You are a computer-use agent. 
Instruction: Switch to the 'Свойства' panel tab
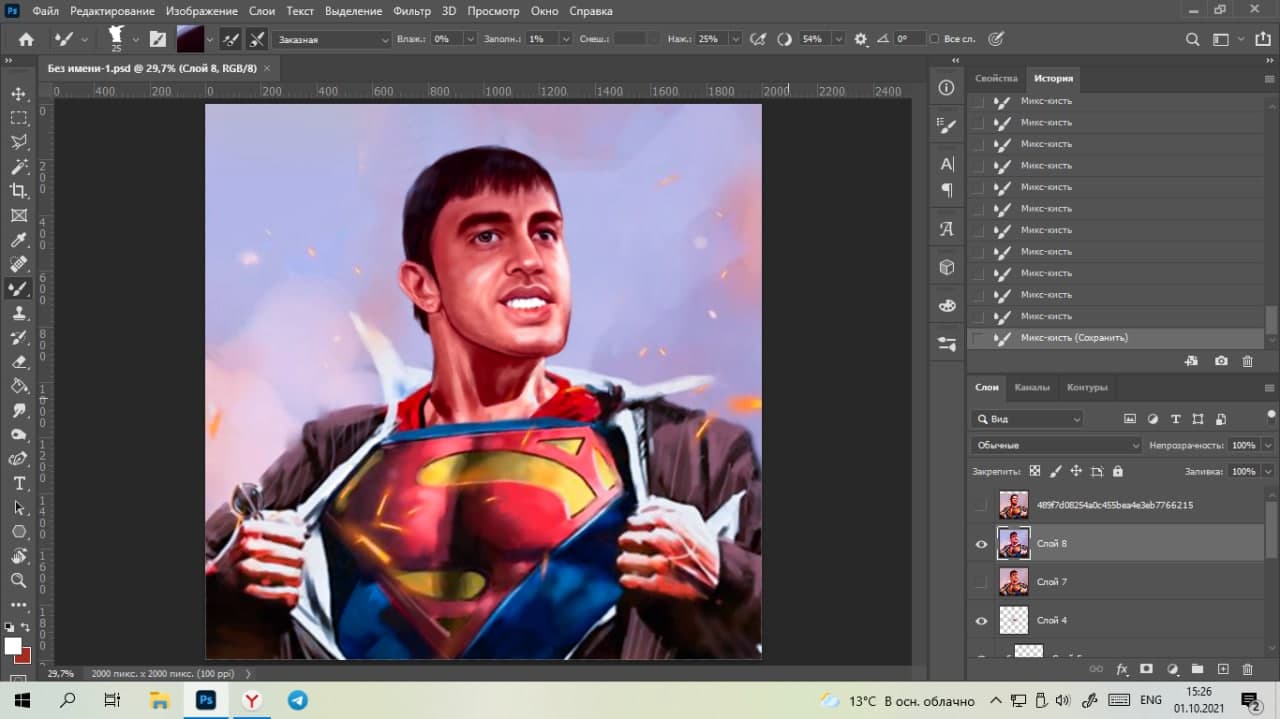pyautogui.click(x=996, y=78)
